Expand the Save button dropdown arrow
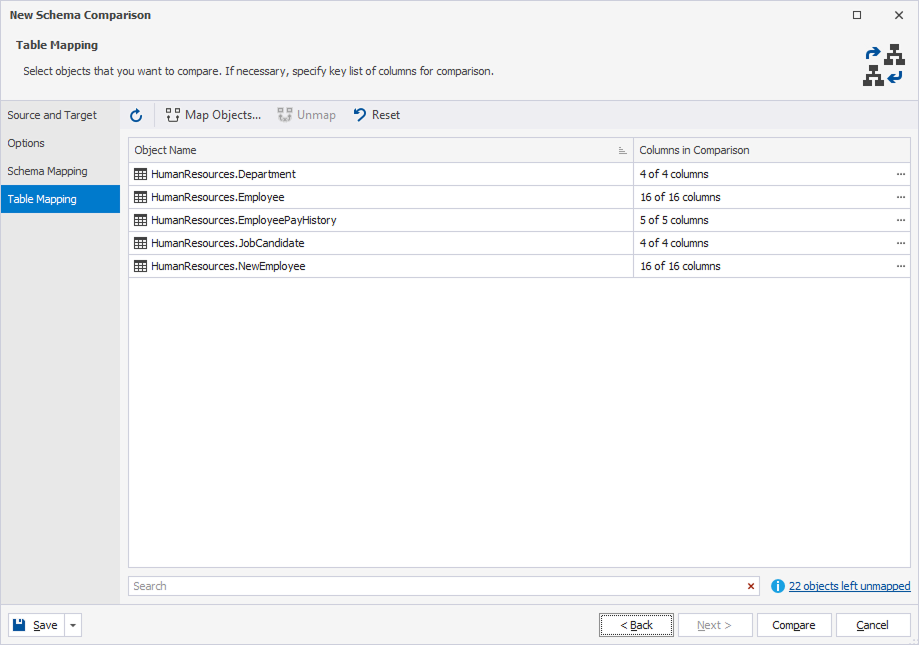Image resolution: width=919 pixels, height=645 pixels. (x=73, y=625)
